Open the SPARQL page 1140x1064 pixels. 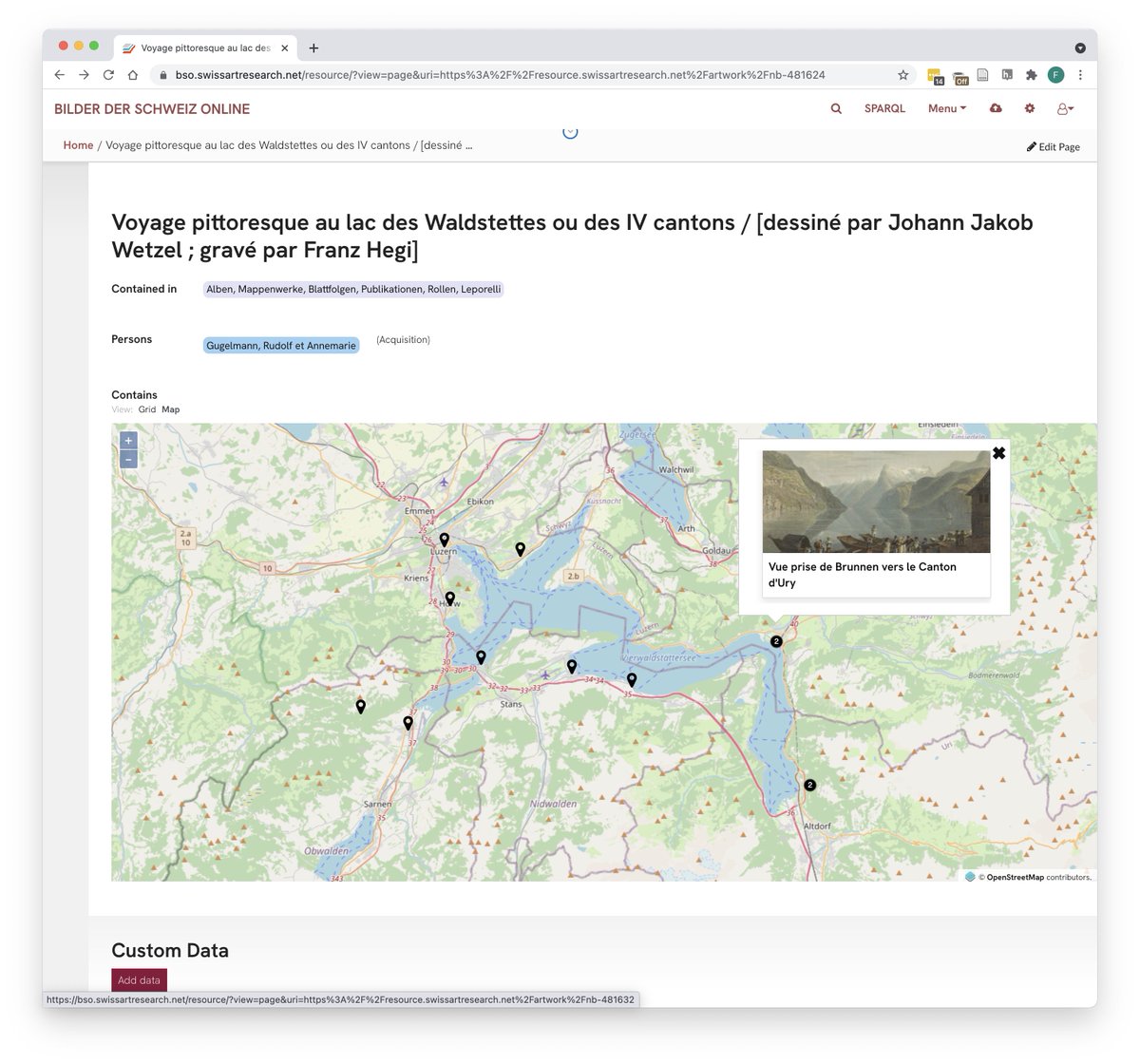pyautogui.click(x=884, y=108)
